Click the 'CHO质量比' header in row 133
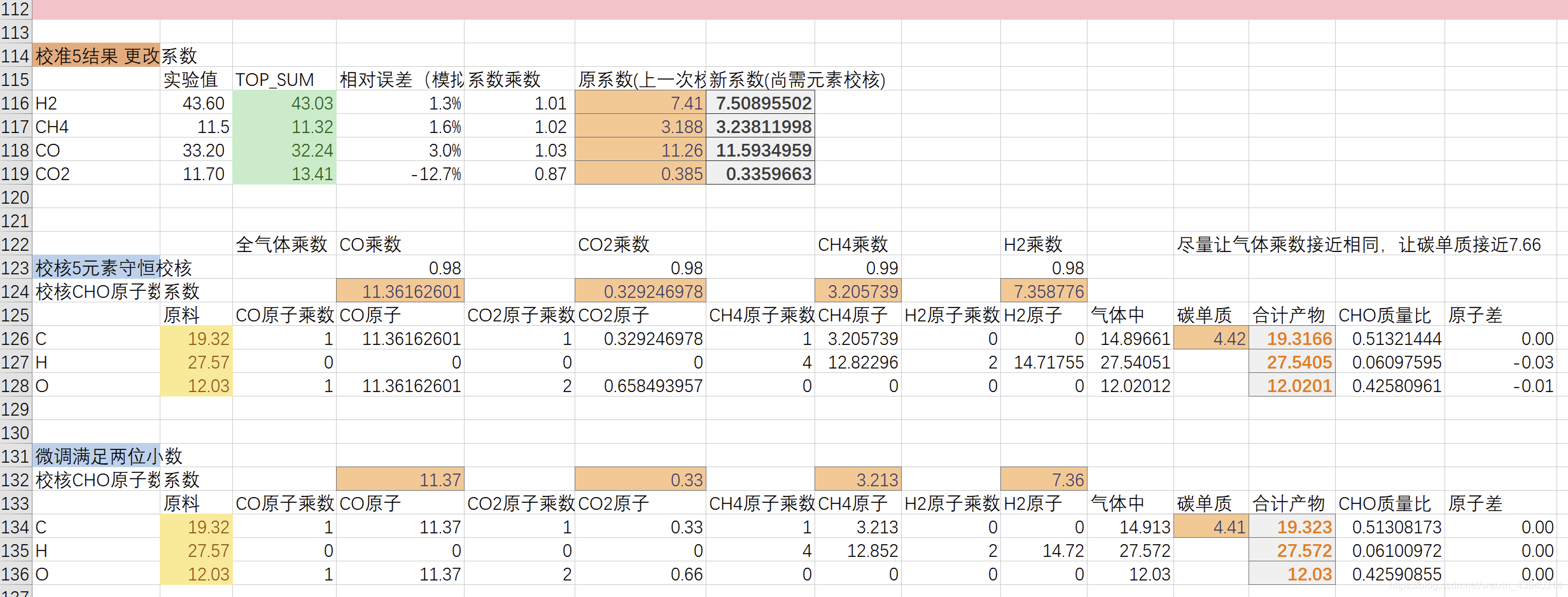 click(x=1390, y=503)
